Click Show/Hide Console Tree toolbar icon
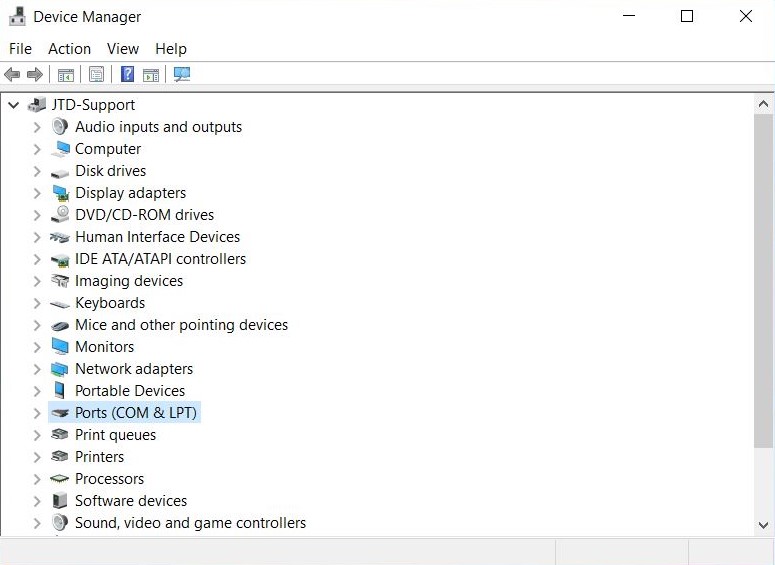This screenshot has width=775, height=565. pos(66,75)
